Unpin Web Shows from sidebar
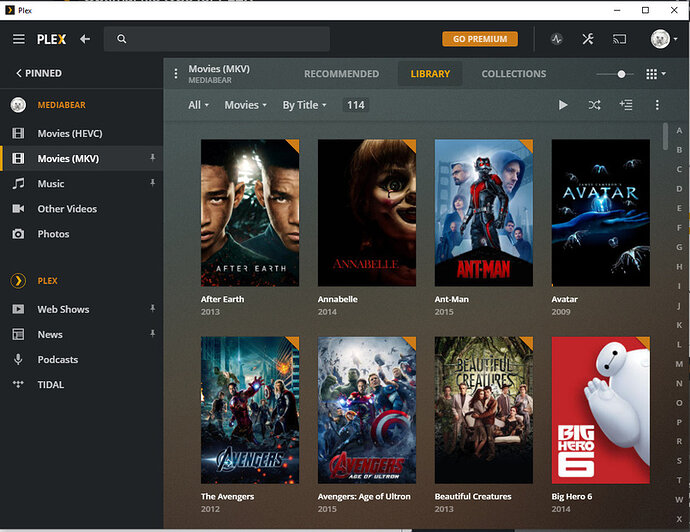Screen dimensions: 690x532 [153, 308]
